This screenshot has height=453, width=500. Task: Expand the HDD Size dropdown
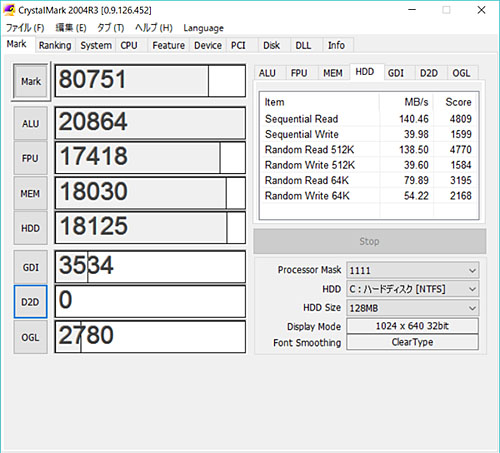pos(413,308)
